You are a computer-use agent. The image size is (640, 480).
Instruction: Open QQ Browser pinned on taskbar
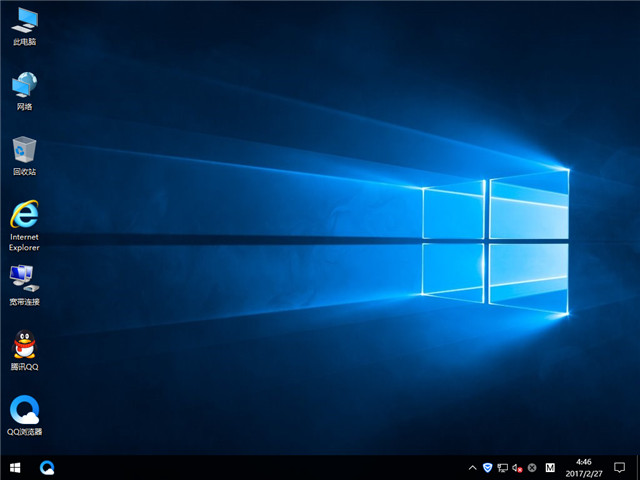47,467
